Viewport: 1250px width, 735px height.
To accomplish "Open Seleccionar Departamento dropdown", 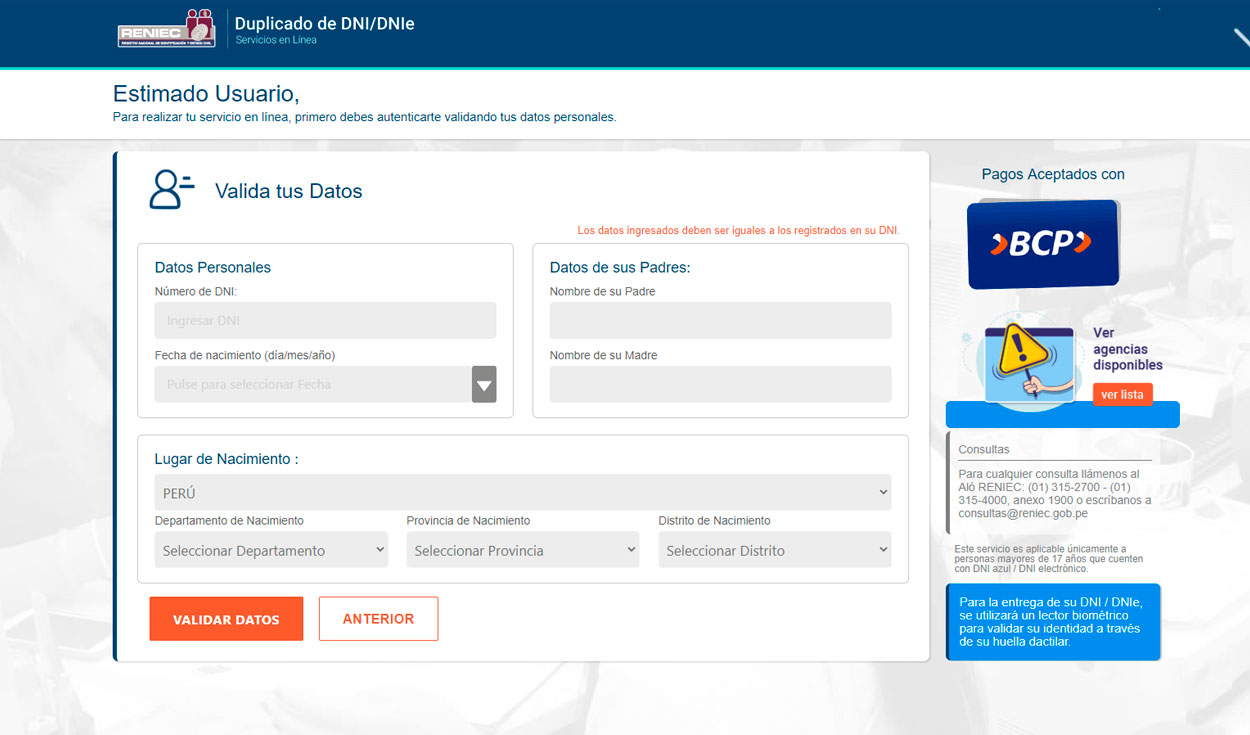I will click(x=271, y=550).
